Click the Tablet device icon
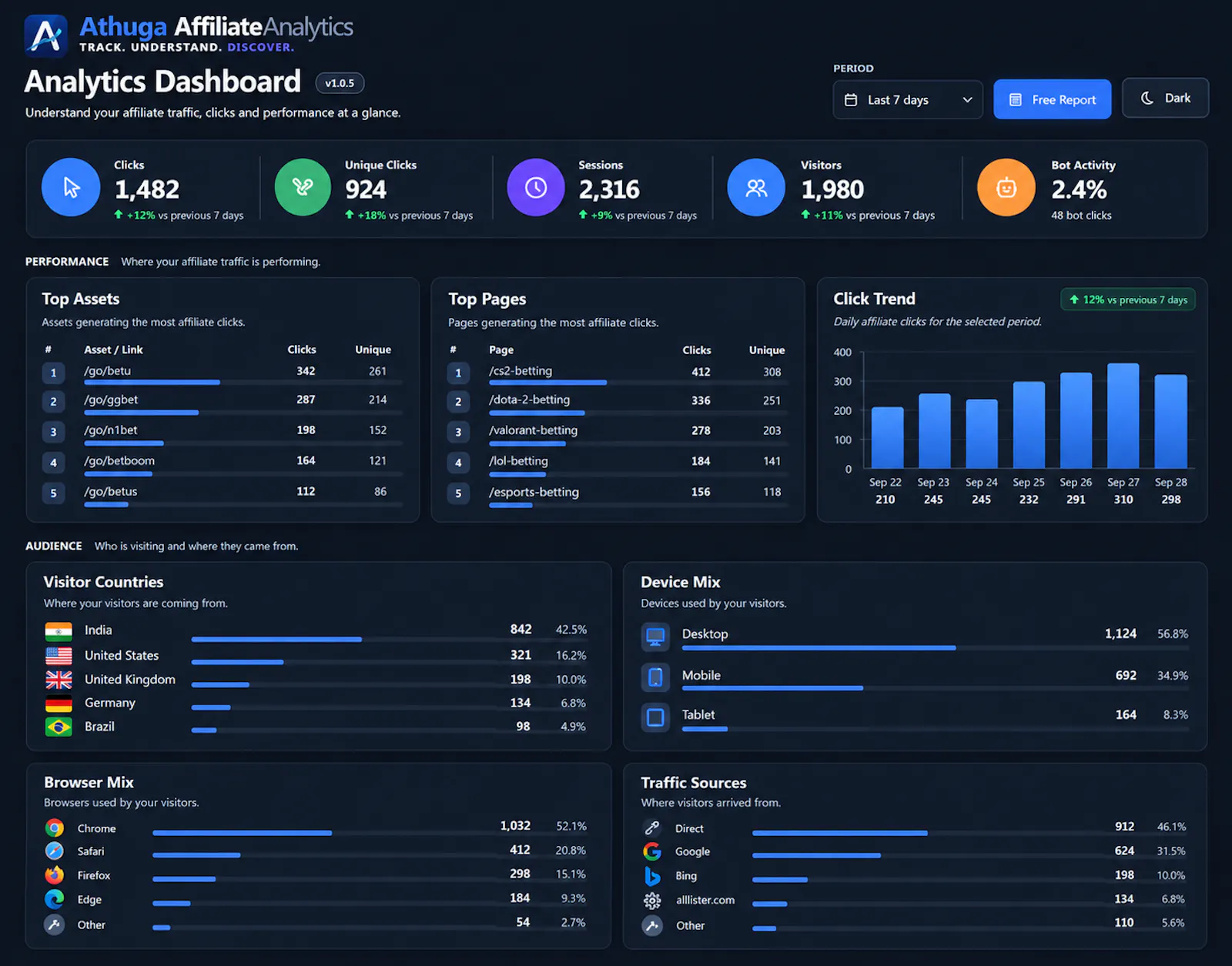1232x966 pixels. [655, 717]
